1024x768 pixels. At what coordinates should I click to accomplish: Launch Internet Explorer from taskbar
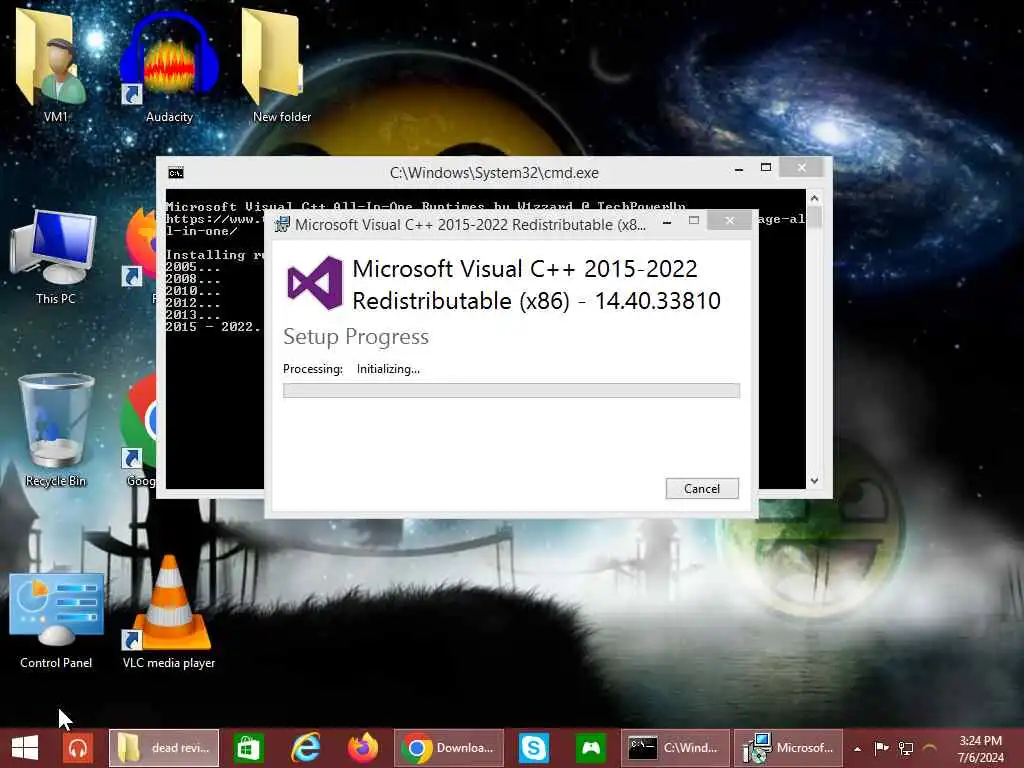pos(305,748)
